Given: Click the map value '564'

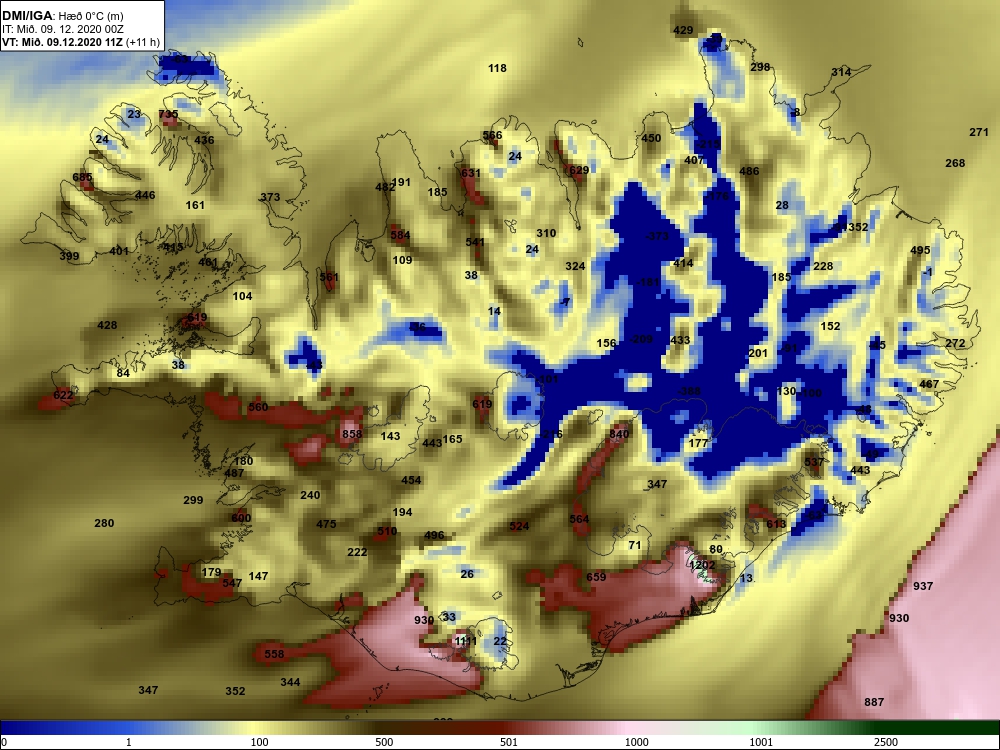Looking at the screenshot, I should (x=579, y=519).
